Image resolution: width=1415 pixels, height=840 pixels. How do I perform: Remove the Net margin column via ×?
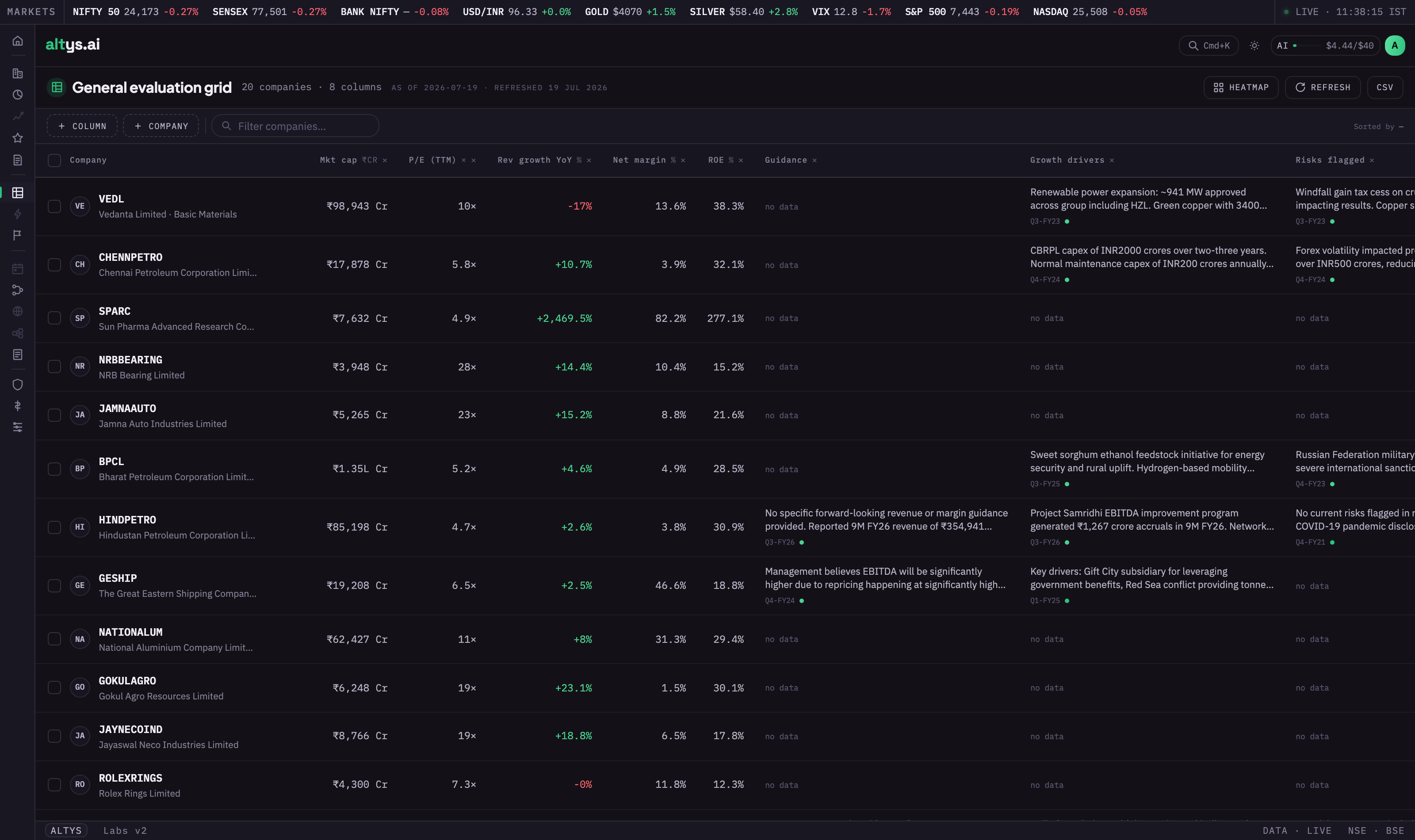click(683, 160)
